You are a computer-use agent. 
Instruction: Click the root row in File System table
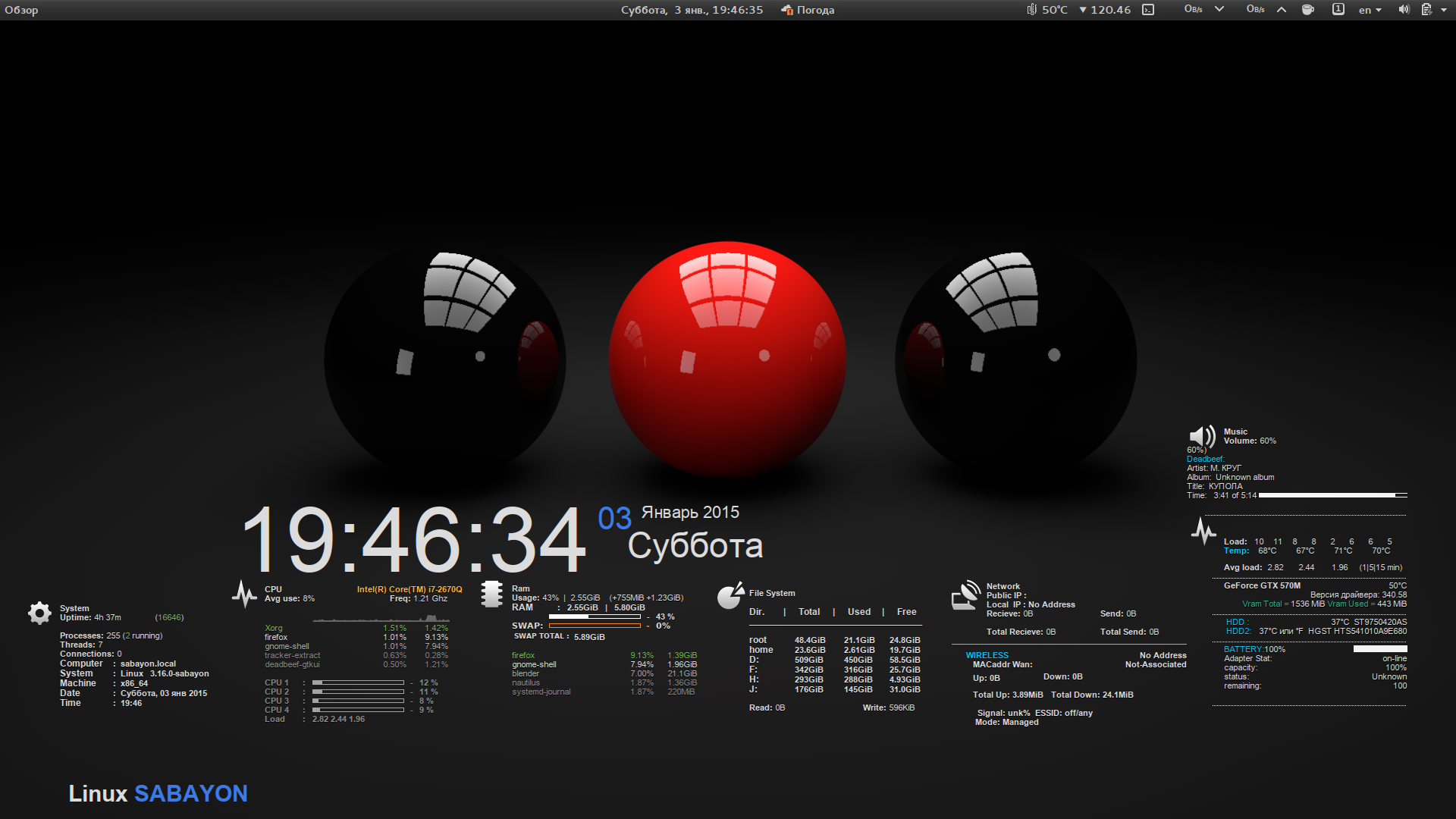click(835, 640)
